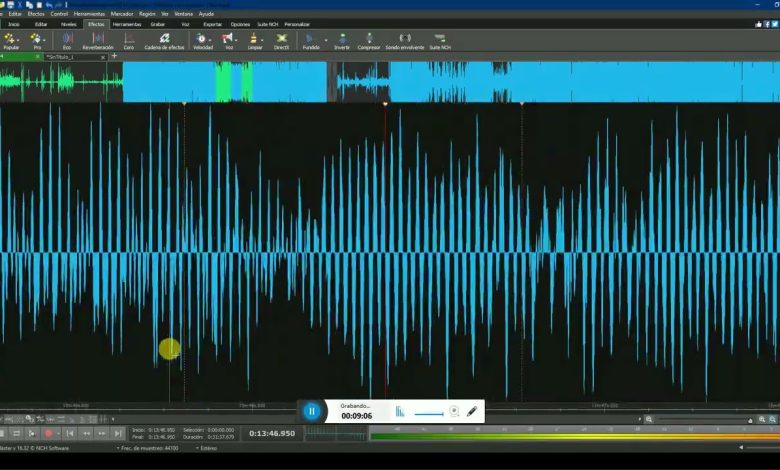Click the Compresor effect icon
Viewport: 780px width, 470px height.
tap(369, 41)
